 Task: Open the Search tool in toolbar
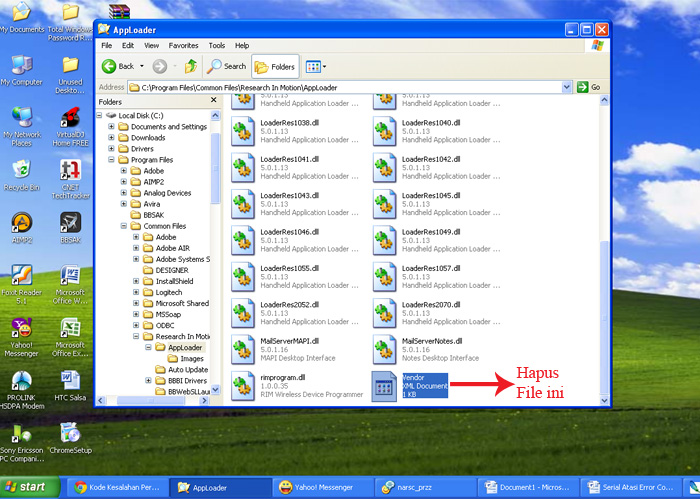point(227,66)
